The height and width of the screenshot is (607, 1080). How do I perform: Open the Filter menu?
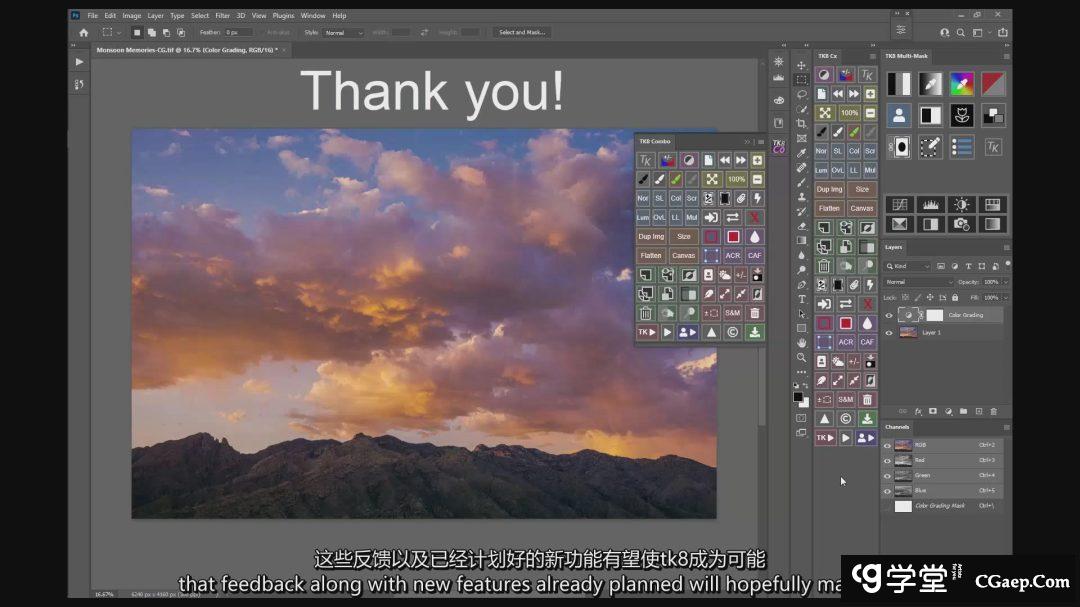222,16
